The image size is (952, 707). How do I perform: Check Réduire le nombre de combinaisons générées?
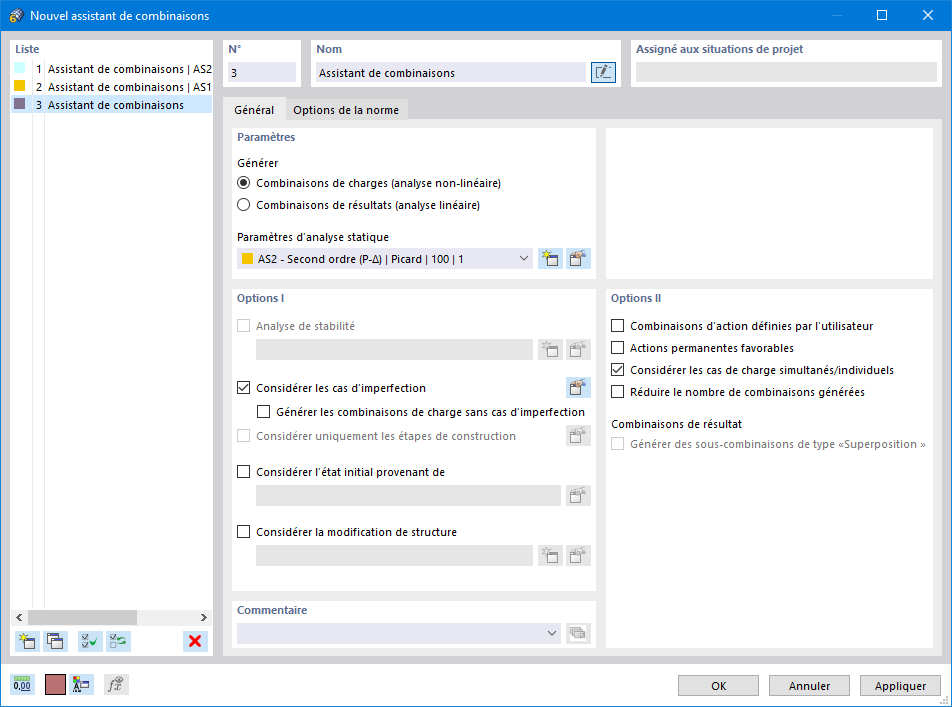point(617,392)
